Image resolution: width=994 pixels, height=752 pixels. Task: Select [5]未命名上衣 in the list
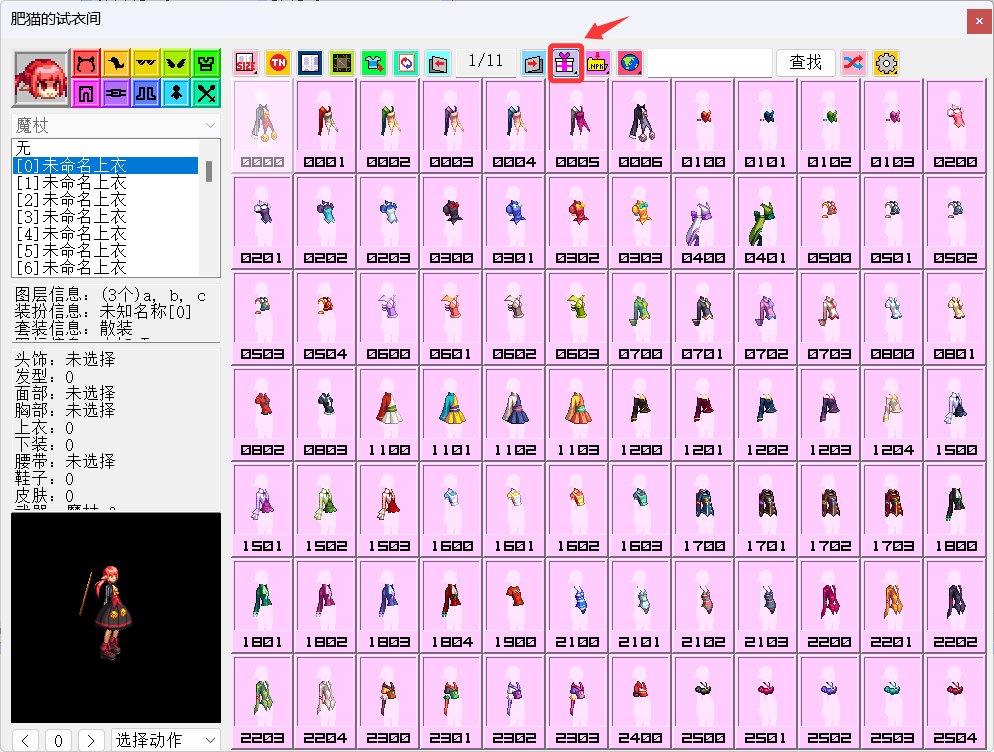click(105, 251)
